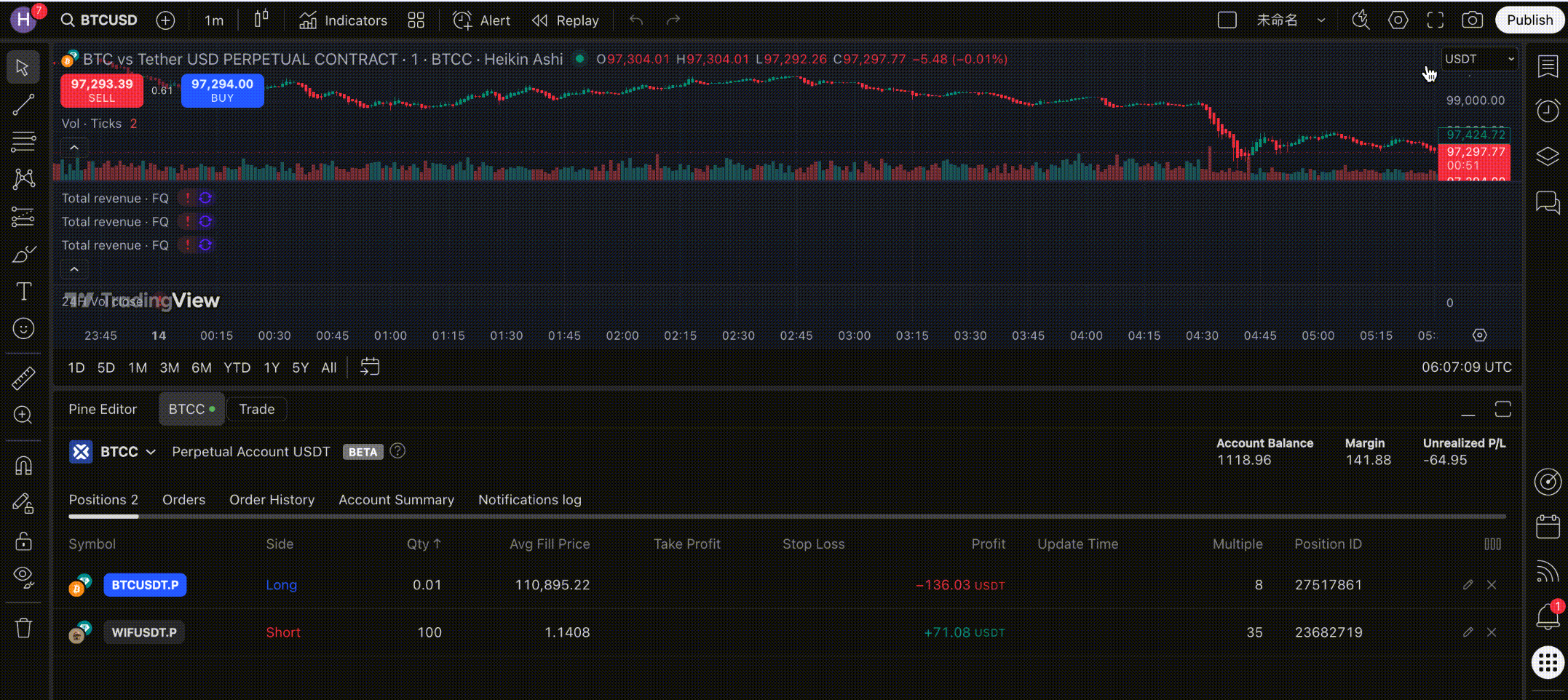Take a chart snapshot with camera icon
Screen dimensions: 1568x700
(x=1472, y=20)
